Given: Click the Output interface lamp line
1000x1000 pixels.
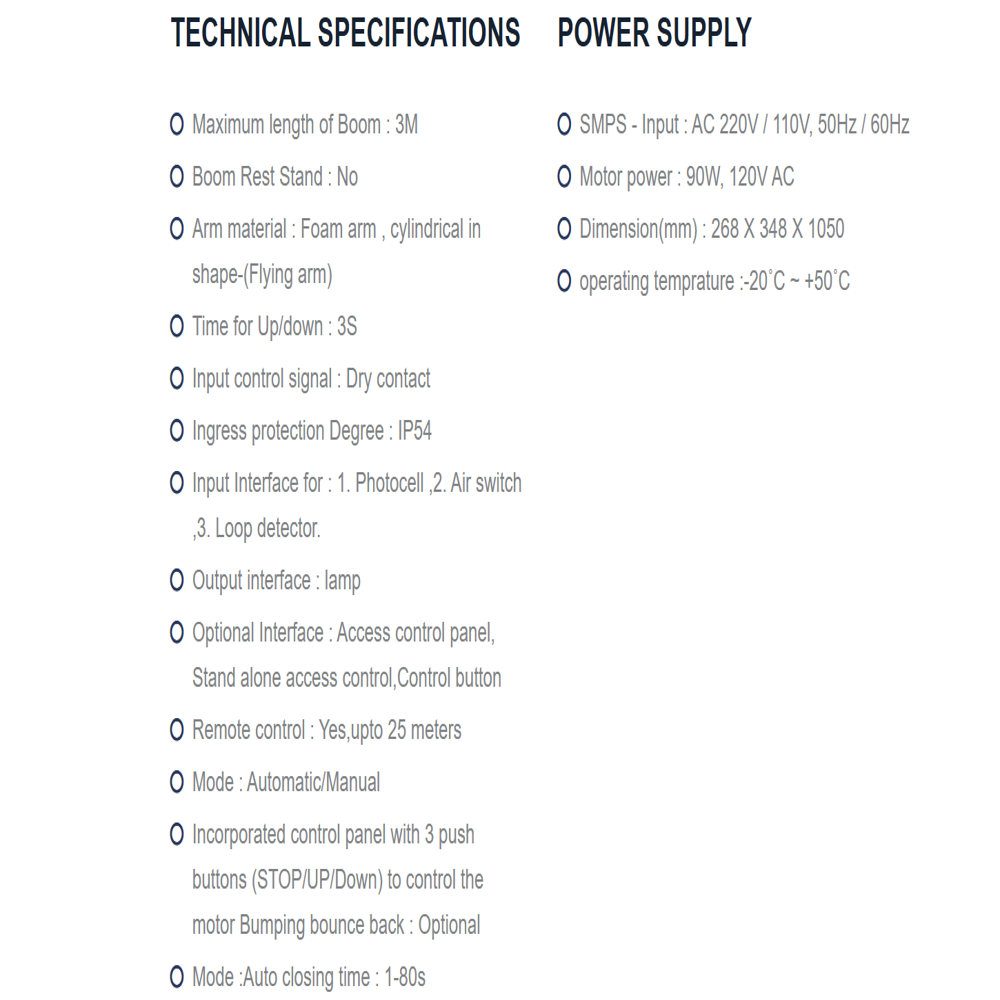Looking at the screenshot, I should [276, 581].
